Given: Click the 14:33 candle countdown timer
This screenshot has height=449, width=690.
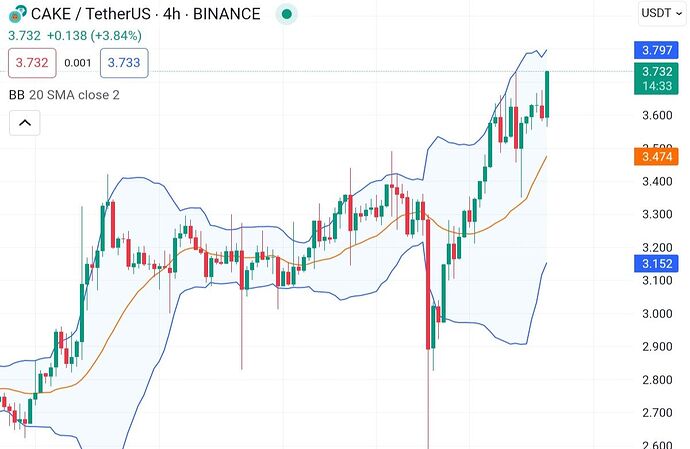Looking at the screenshot, I should [657, 87].
